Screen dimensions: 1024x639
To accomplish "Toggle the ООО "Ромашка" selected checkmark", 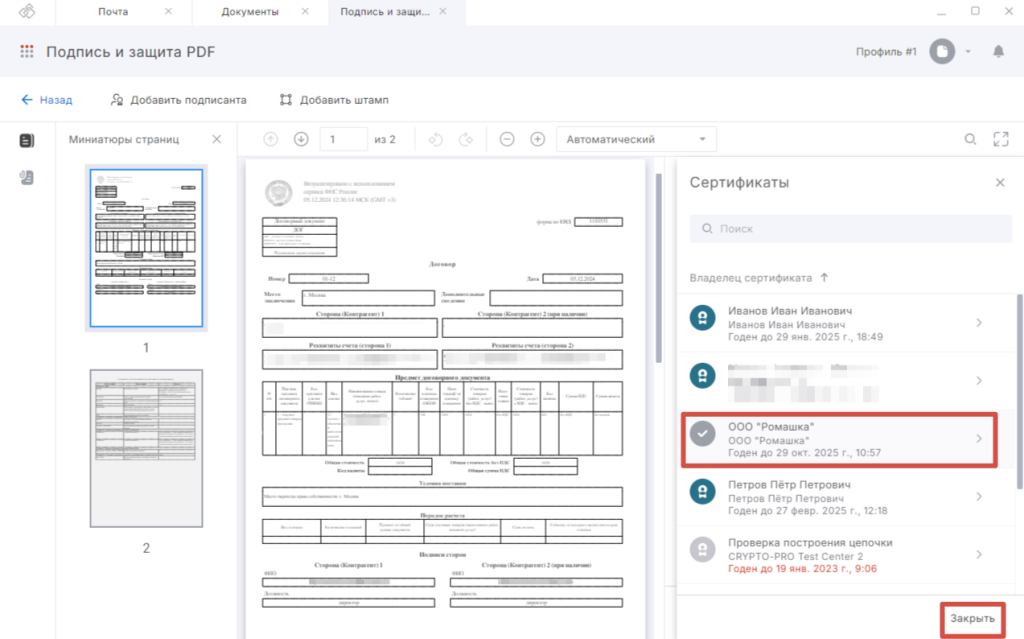I will 703,434.
